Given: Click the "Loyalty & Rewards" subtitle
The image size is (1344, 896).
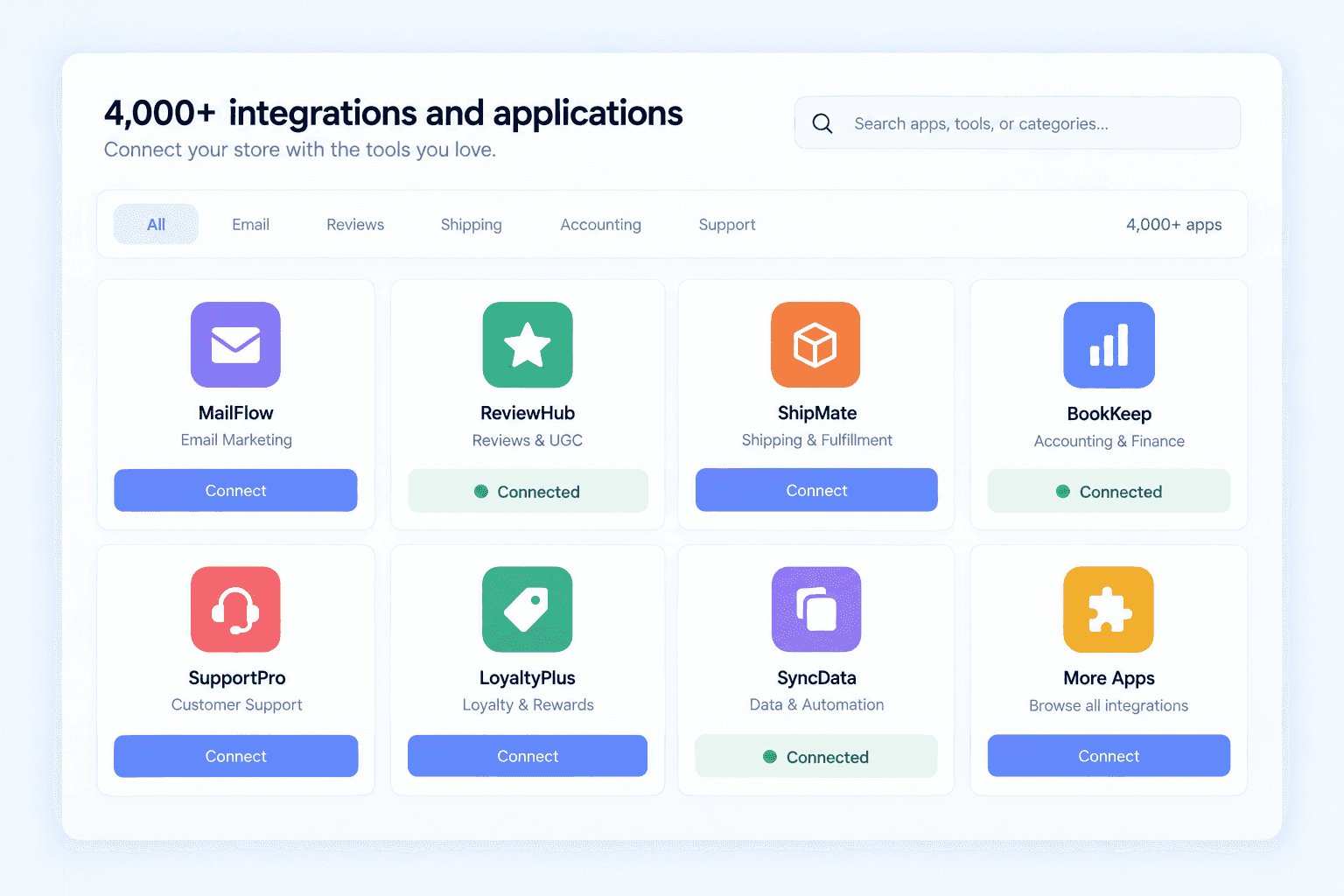Looking at the screenshot, I should click(x=528, y=705).
